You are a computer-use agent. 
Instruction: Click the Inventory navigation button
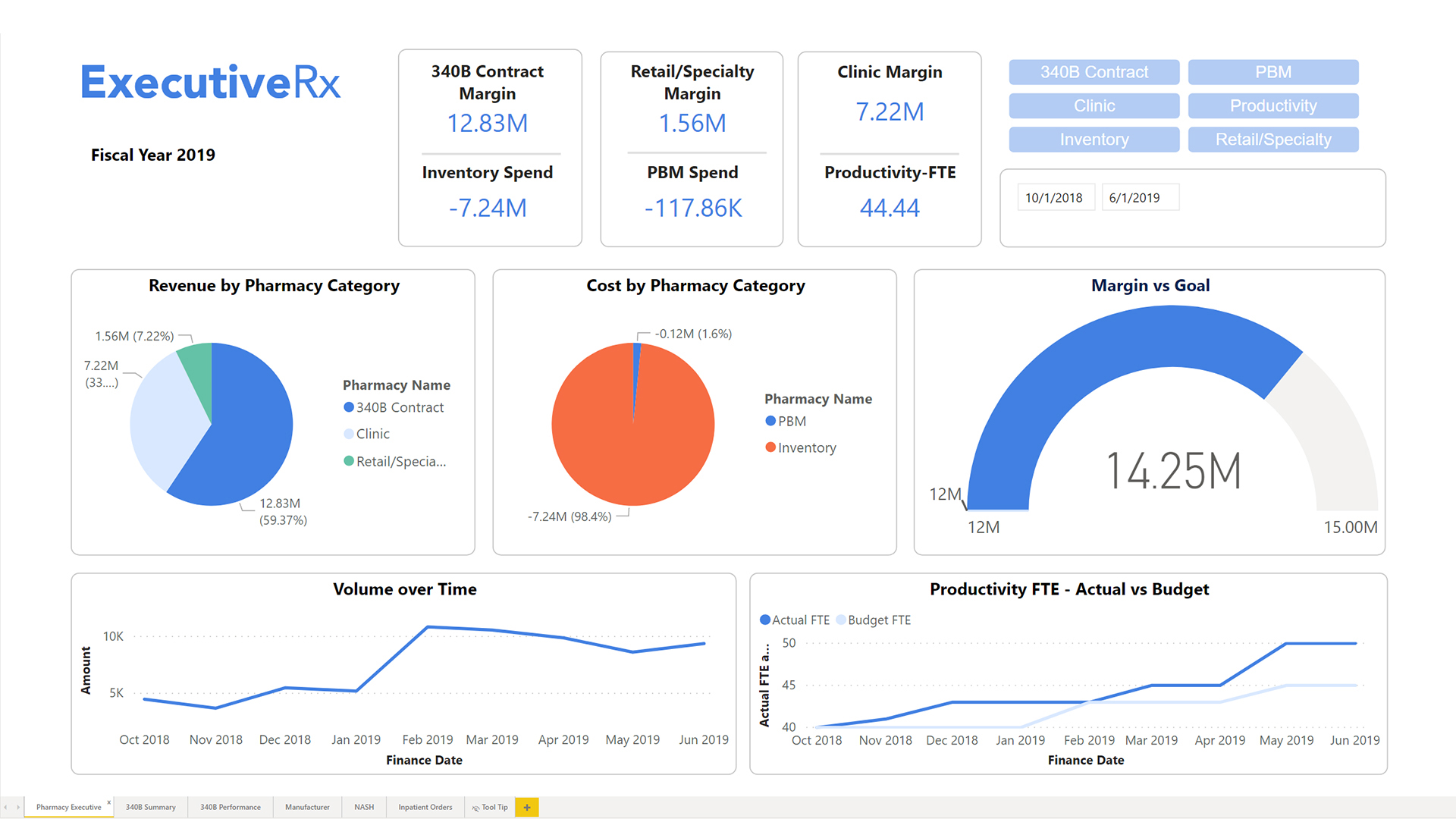[1094, 140]
